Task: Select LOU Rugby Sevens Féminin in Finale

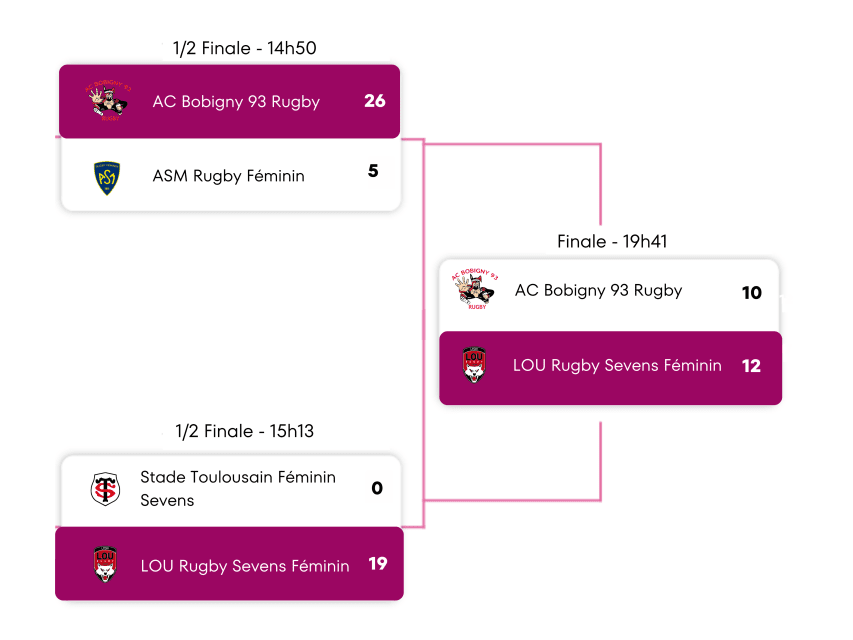Action: (x=617, y=366)
